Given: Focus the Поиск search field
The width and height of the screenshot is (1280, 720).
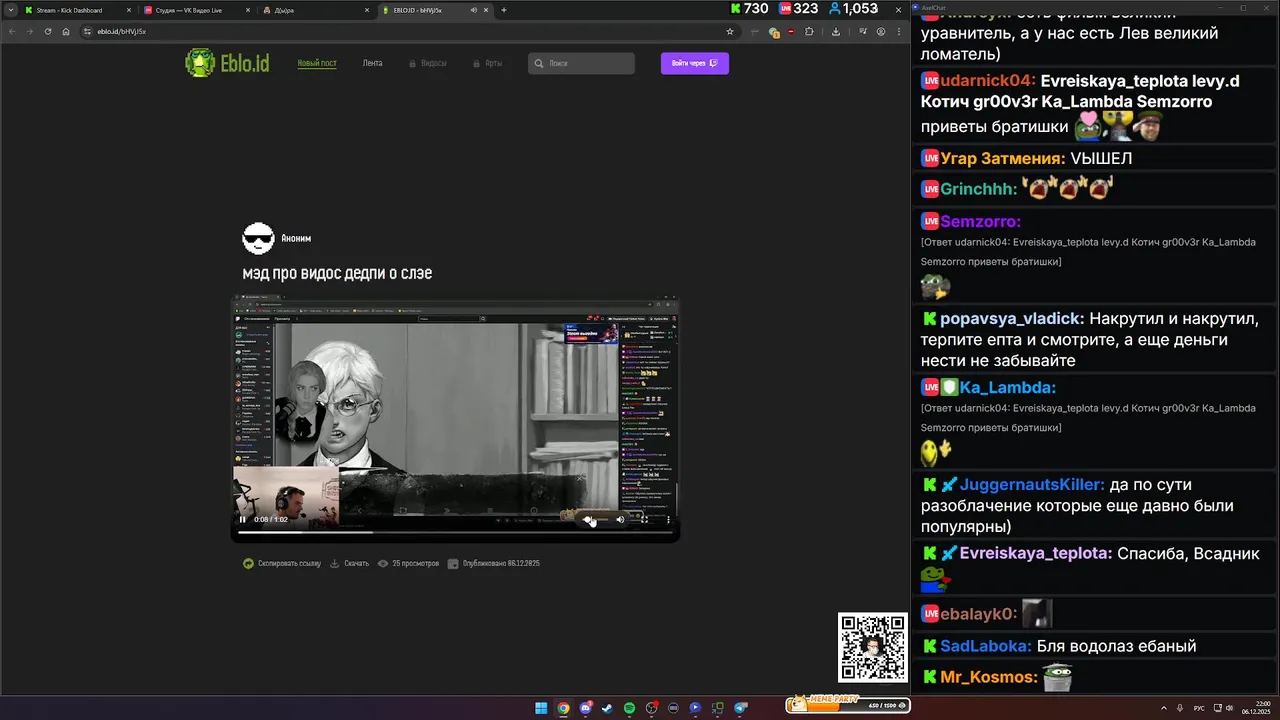Looking at the screenshot, I should click(581, 63).
